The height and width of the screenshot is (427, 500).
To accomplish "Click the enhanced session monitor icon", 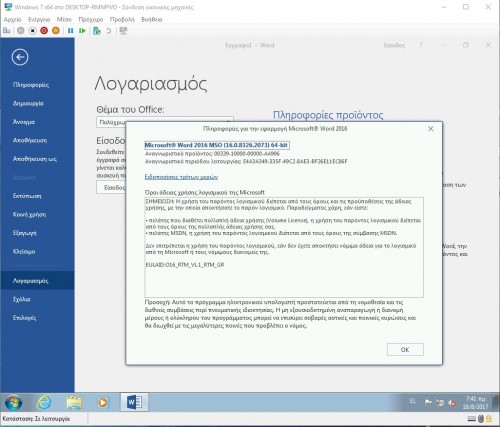I will (x=123, y=31).
